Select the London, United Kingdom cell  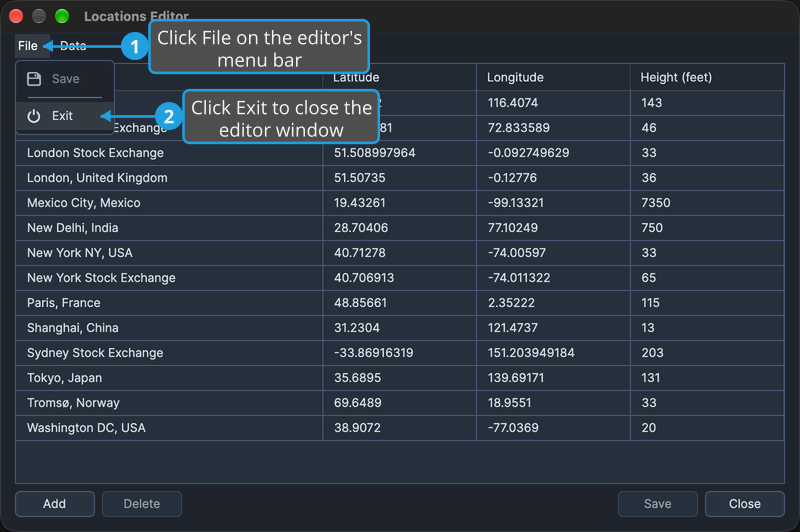pyautogui.click(x=169, y=178)
